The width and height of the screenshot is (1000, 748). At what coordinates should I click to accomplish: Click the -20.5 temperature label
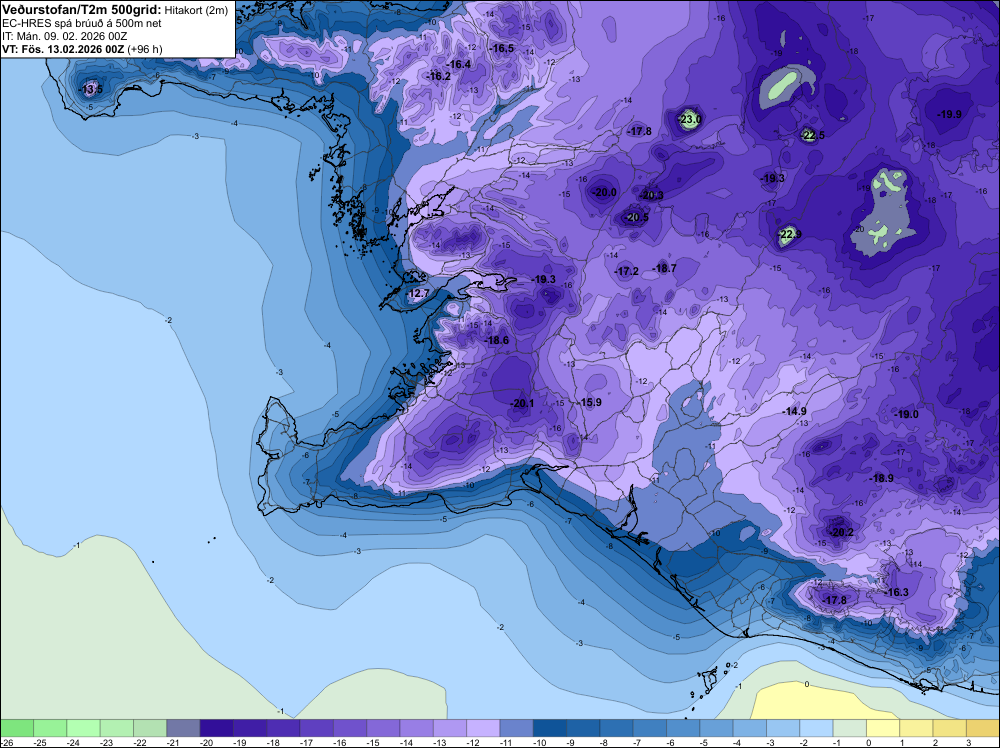[636, 217]
